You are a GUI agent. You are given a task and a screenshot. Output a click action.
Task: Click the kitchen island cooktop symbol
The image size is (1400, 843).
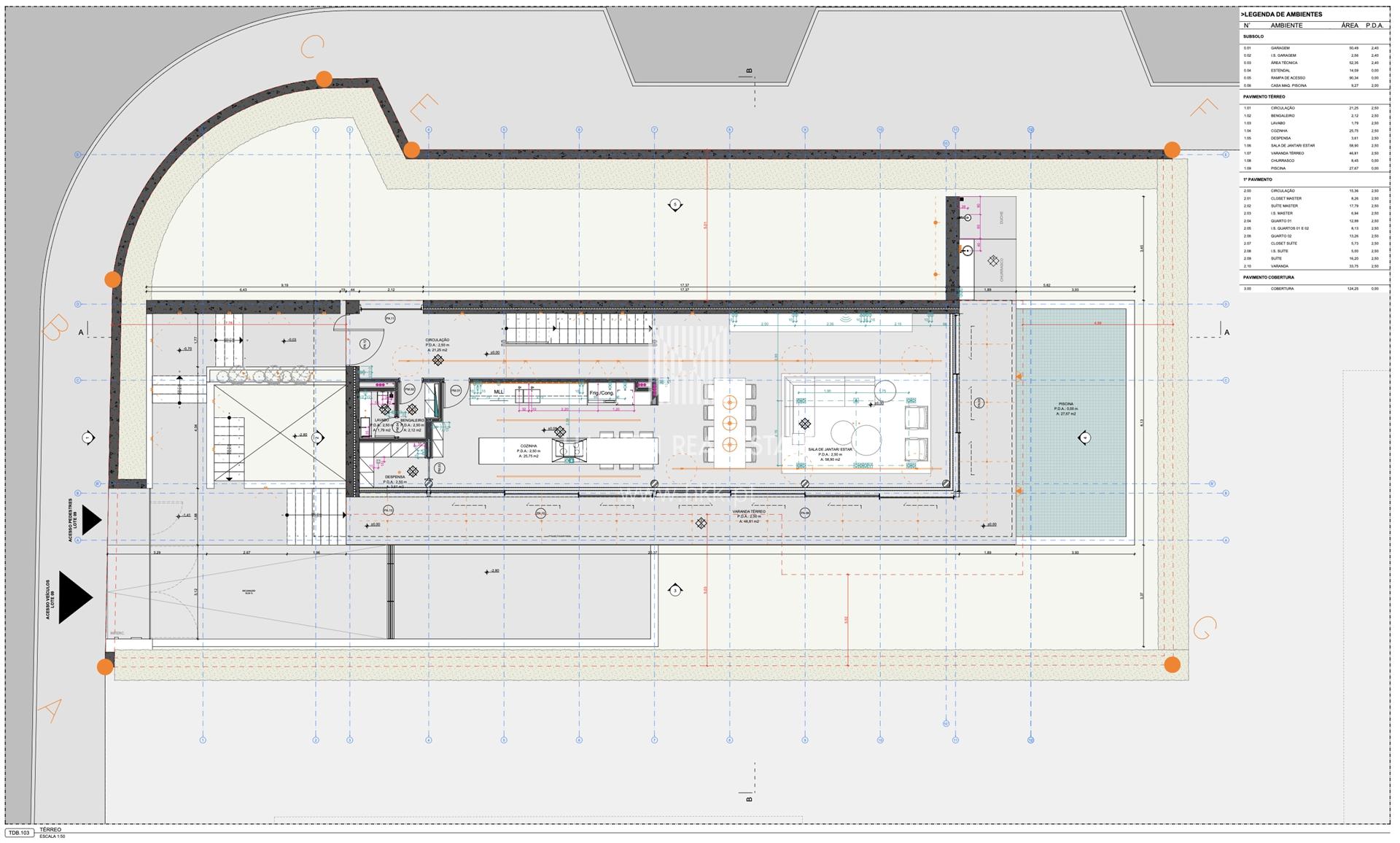(x=568, y=450)
